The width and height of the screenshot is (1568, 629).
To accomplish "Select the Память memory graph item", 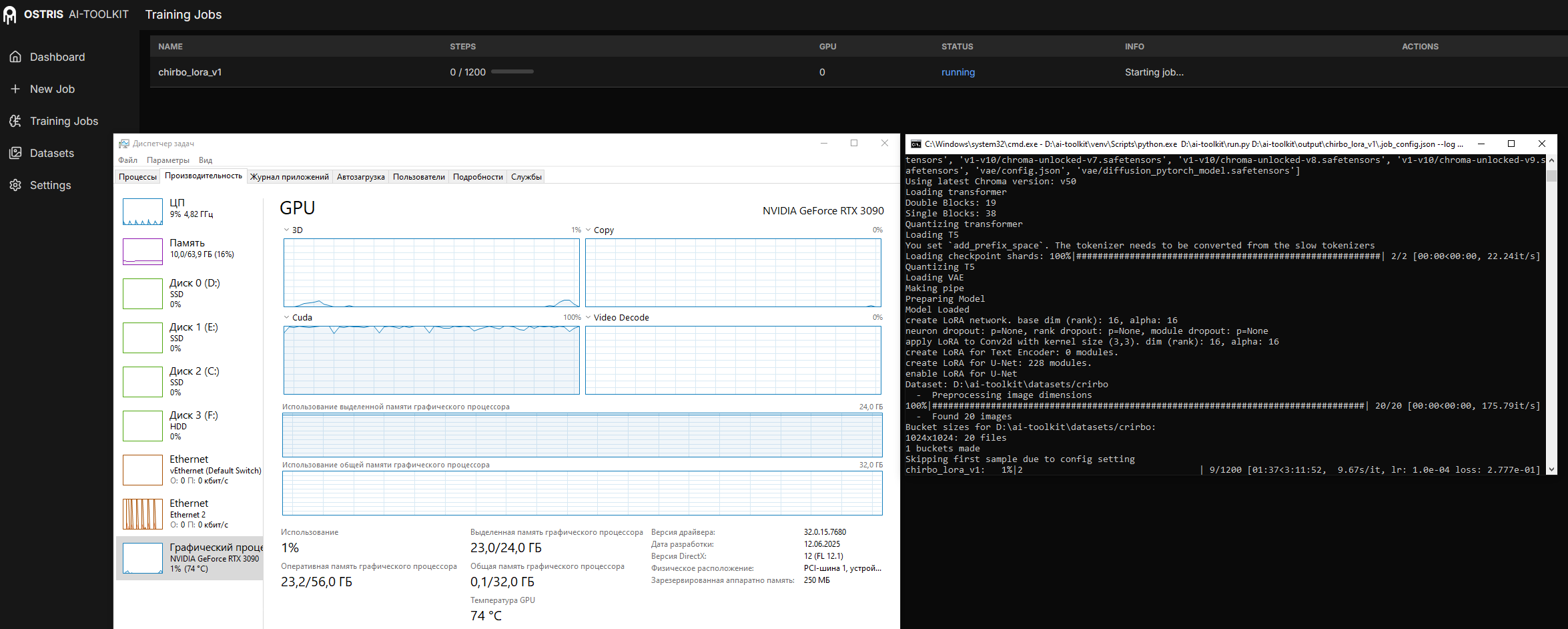I will pos(143,252).
